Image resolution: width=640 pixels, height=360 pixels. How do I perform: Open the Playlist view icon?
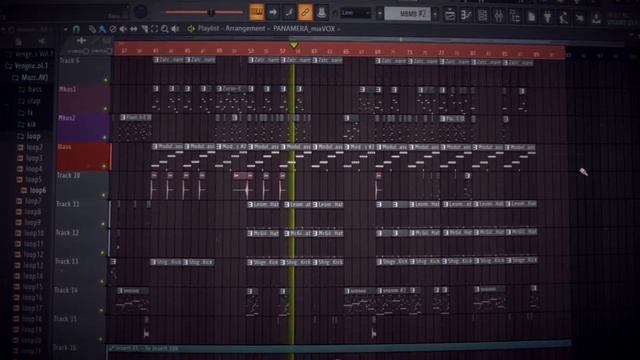point(449,16)
